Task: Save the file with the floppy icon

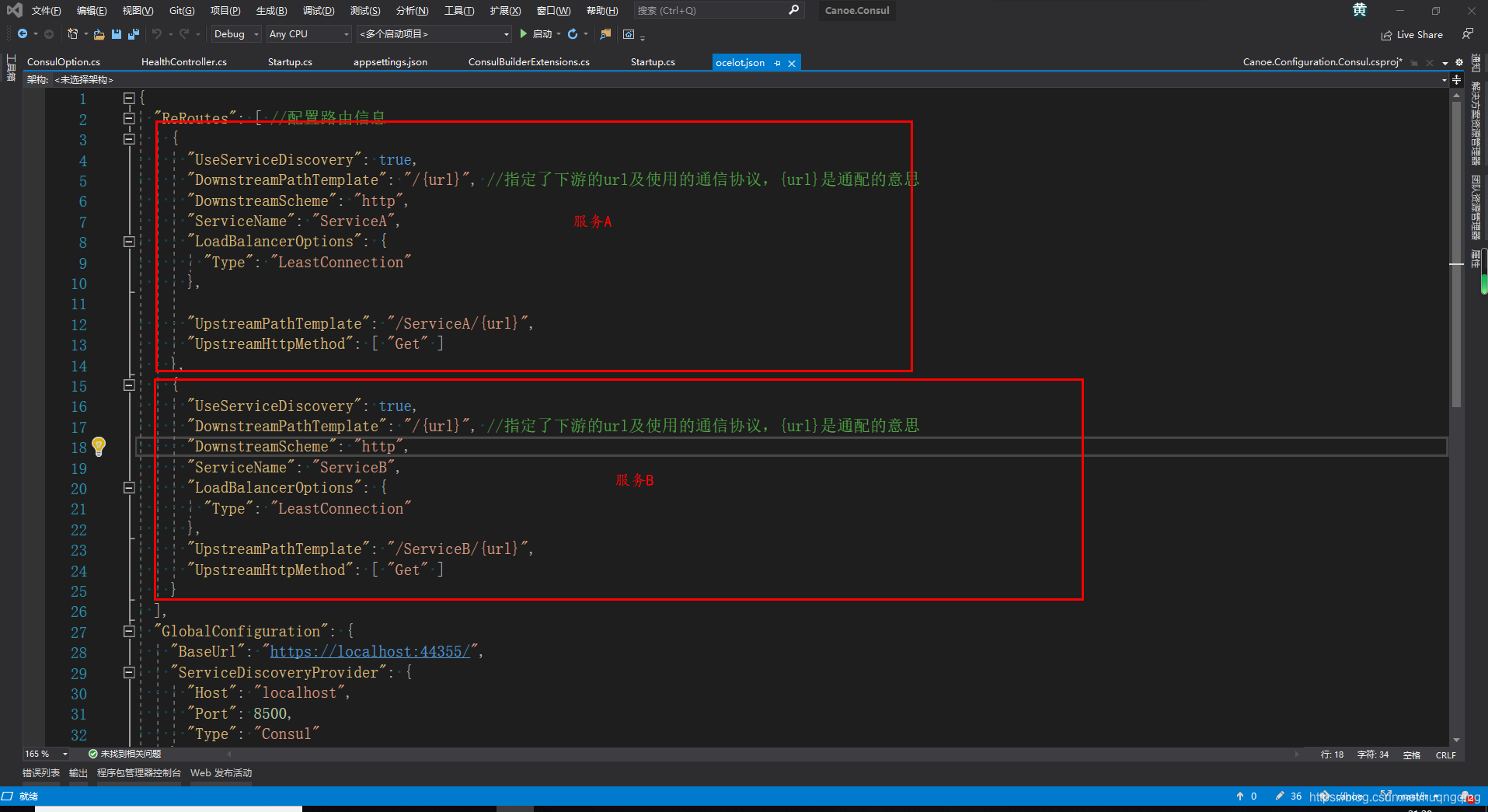Action: 117,34
